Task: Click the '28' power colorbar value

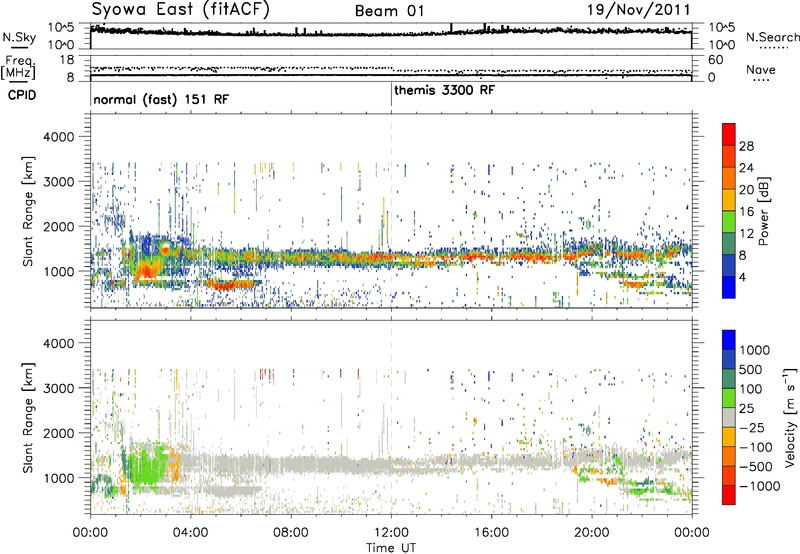Action: click(x=746, y=146)
